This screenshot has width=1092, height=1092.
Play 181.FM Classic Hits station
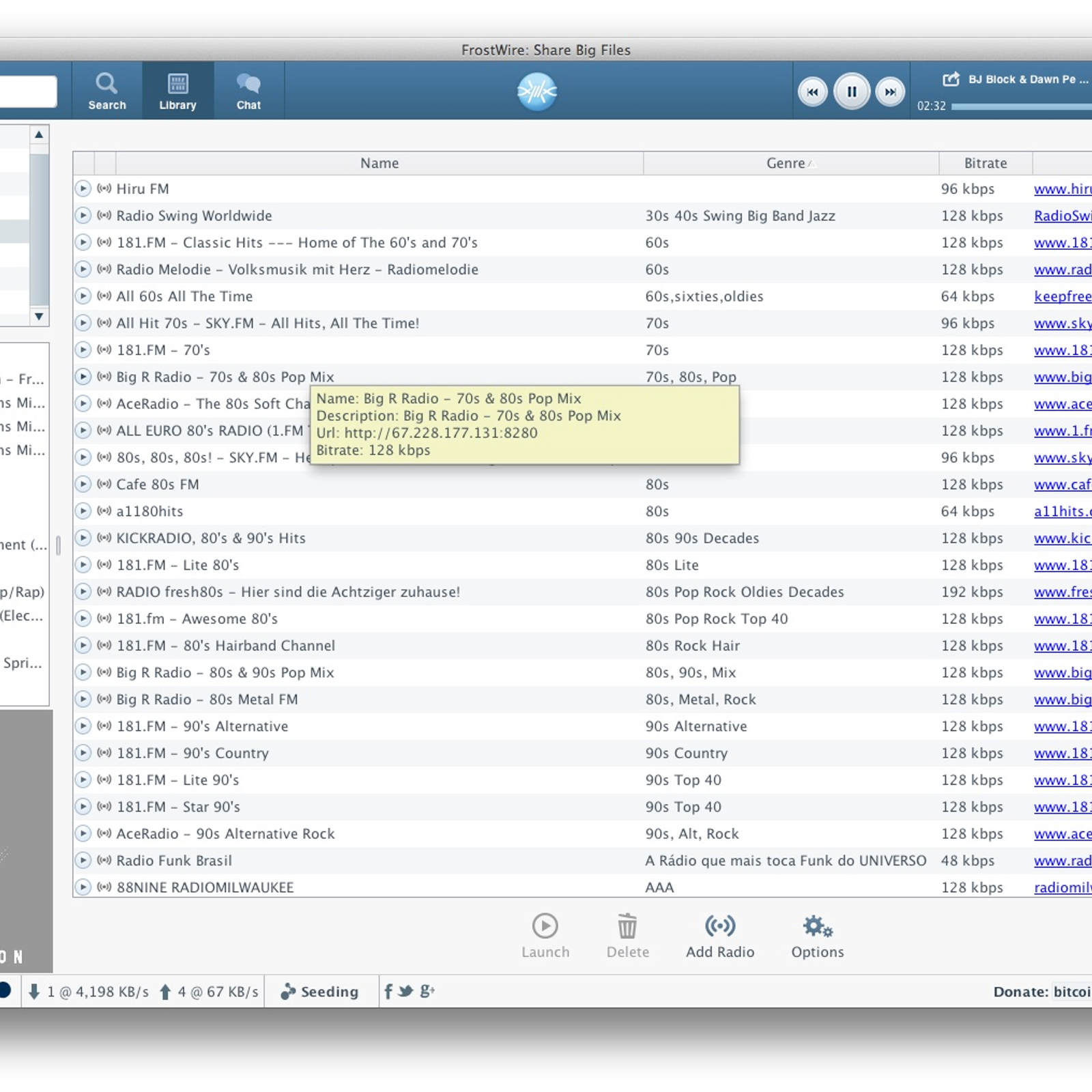click(83, 242)
